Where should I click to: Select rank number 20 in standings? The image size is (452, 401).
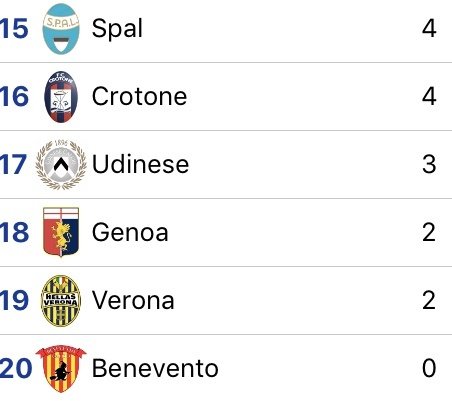click(x=16, y=368)
